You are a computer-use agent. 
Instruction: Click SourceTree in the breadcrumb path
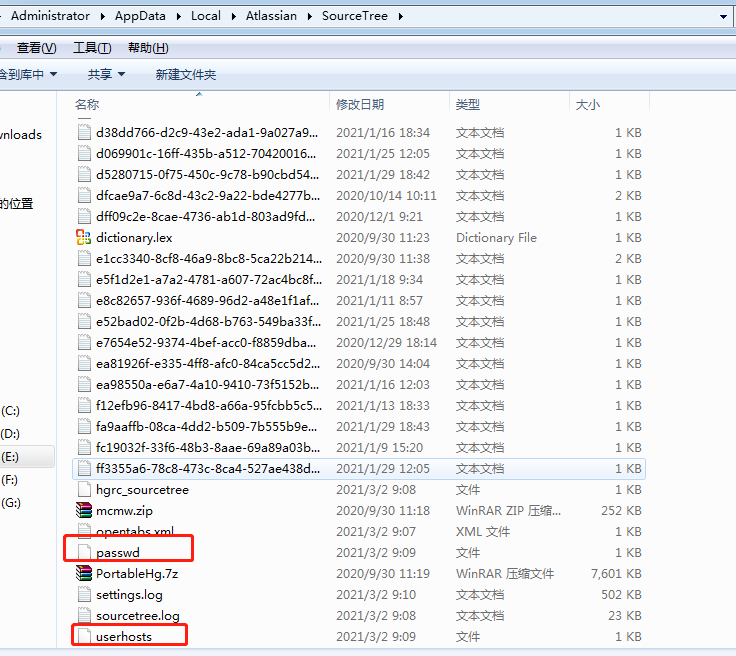click(355, 16)
